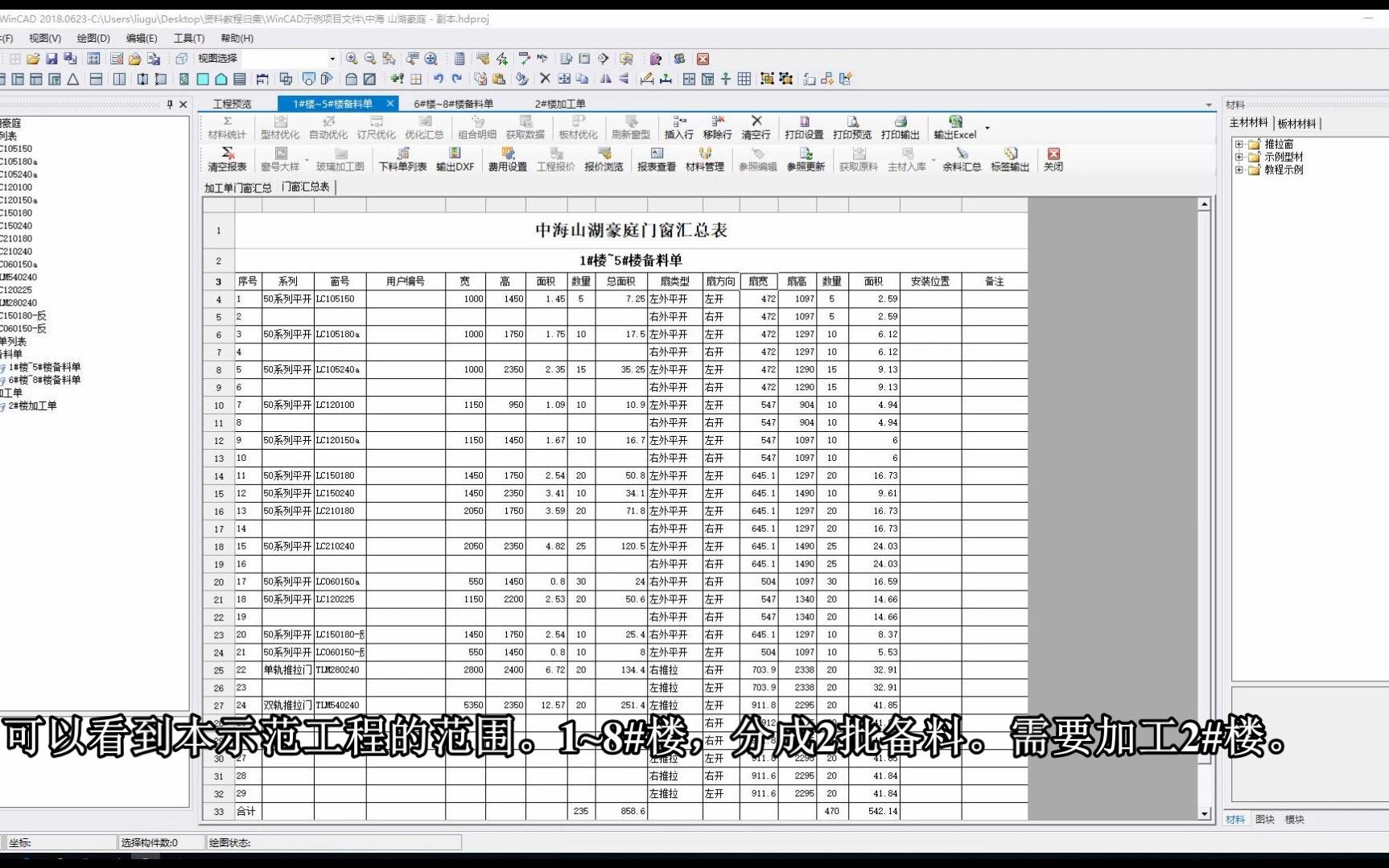Switch to the 2#楼加工单 tab
Image resolution: width=1389 pixels, height=868 pixels.
pyautogui.click(x=560, y=104)
